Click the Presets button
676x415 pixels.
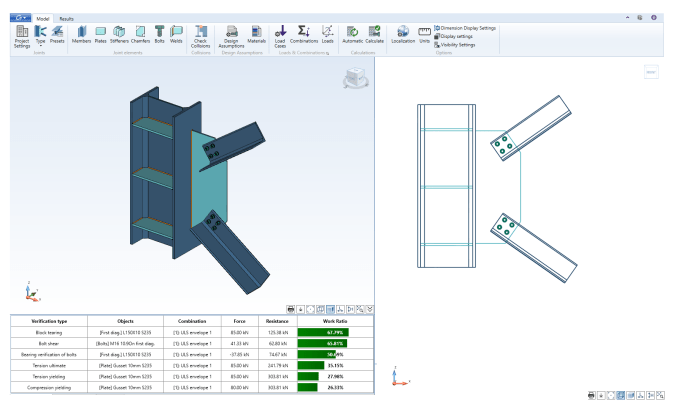pyautogui.click(x=59, y=37)
